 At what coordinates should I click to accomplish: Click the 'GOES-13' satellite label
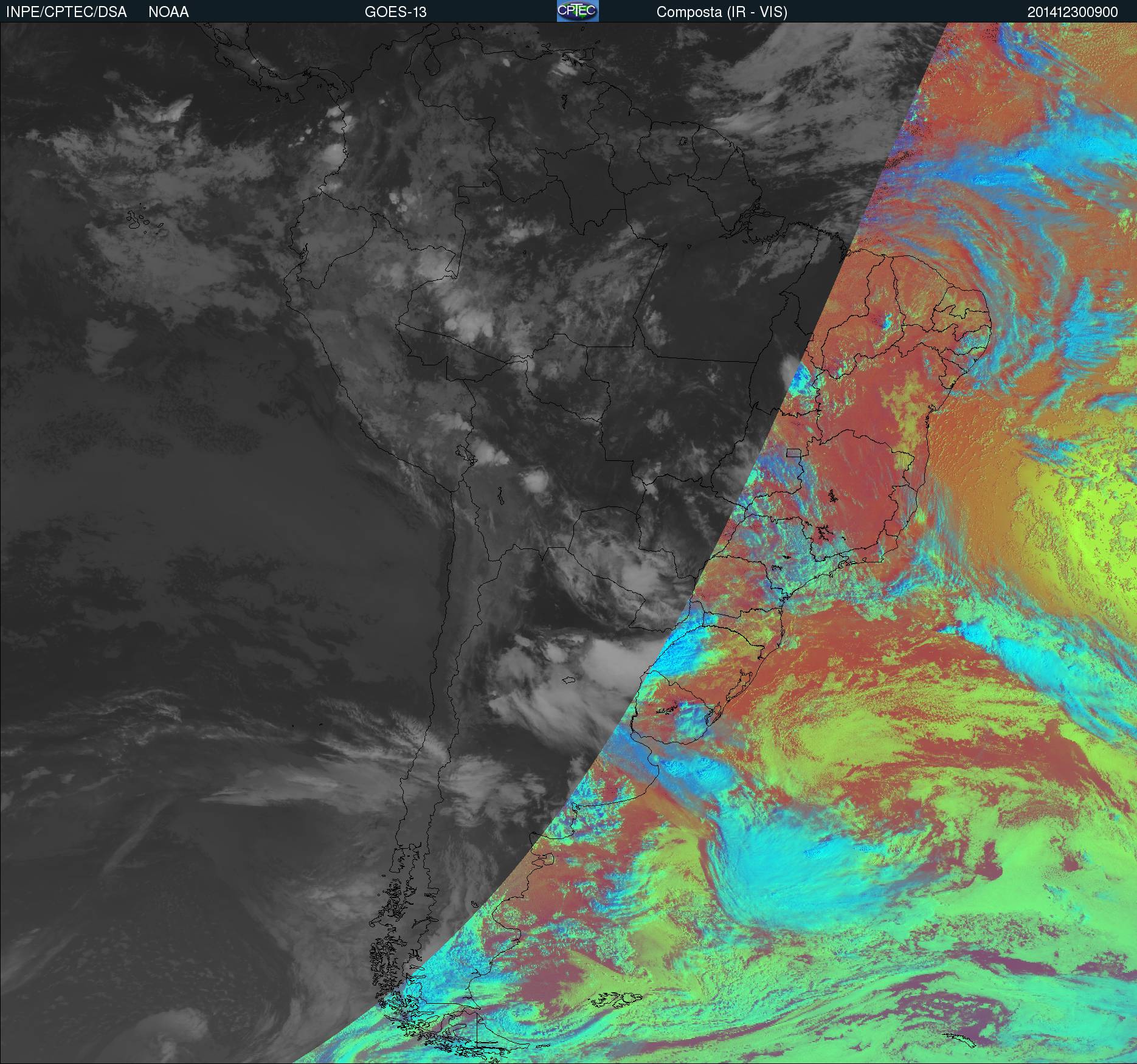(x=396, y=12)
